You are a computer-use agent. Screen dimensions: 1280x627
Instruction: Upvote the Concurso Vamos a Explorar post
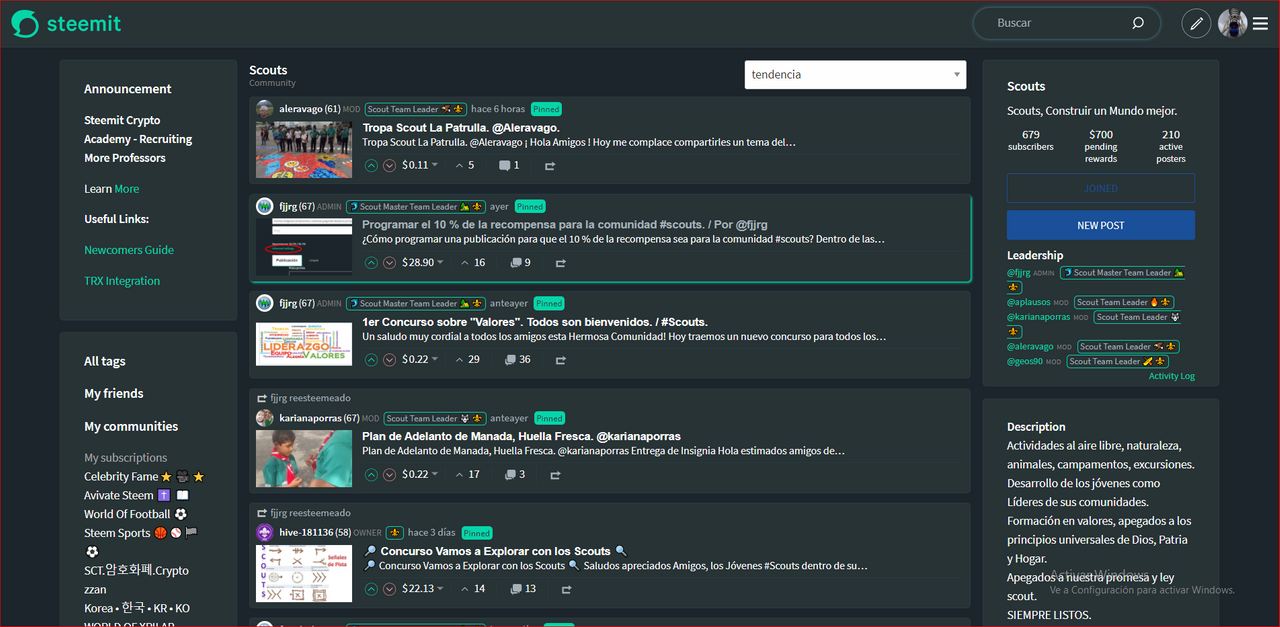pos(371,589)
